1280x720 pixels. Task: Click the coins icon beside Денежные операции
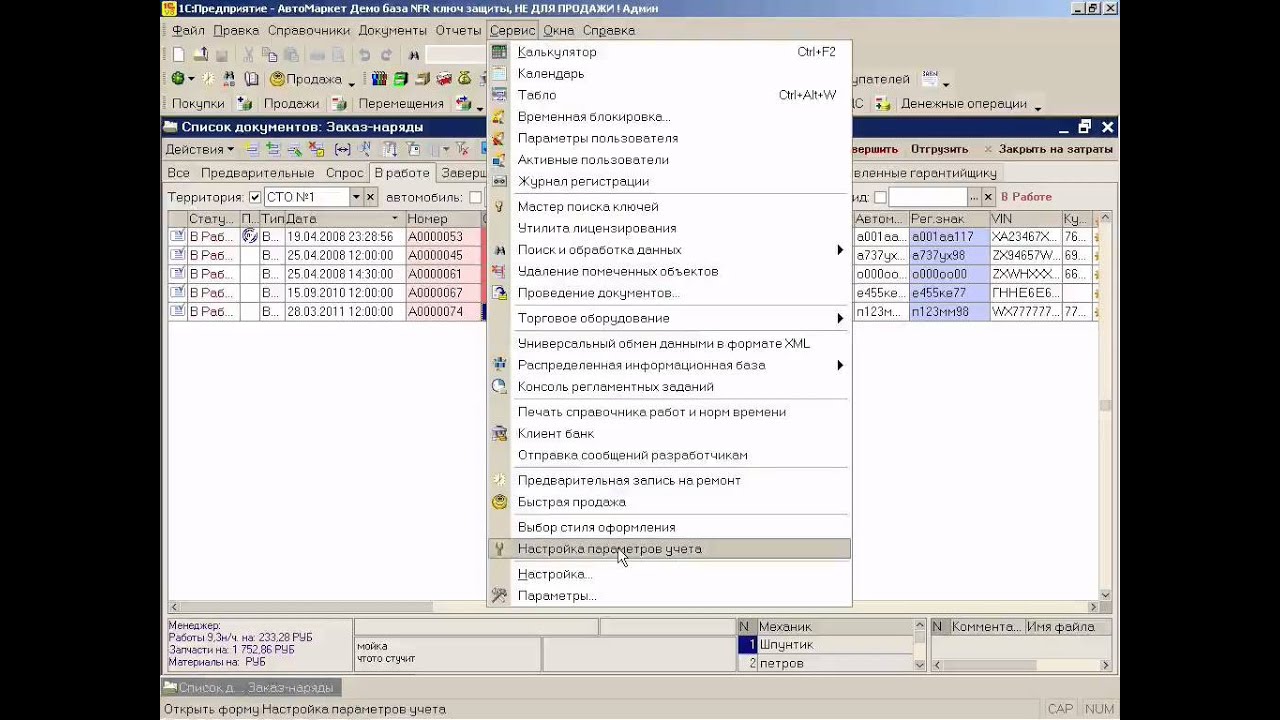pos(882,103)
